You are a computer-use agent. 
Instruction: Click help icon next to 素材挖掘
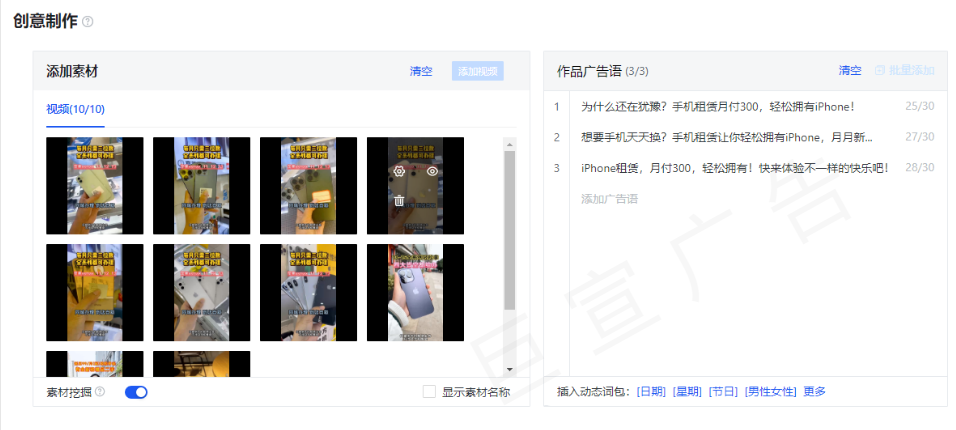pos(100,392)
